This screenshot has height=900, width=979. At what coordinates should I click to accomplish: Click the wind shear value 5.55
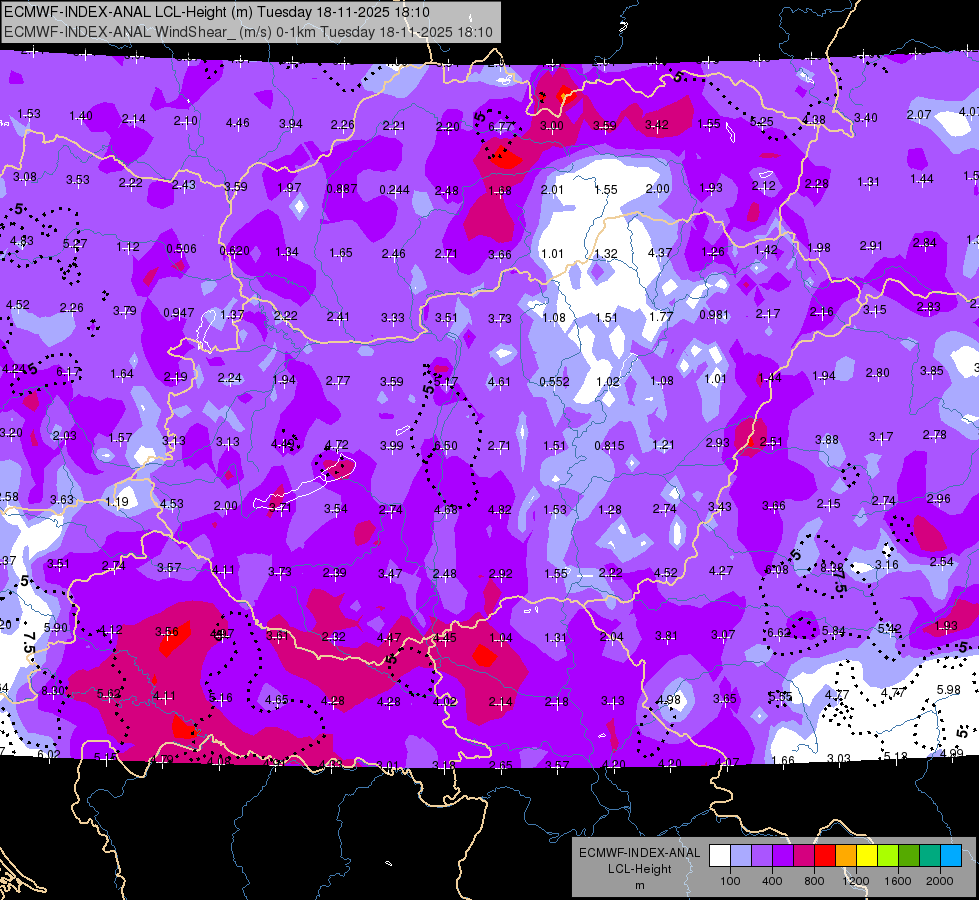point(780,696)
